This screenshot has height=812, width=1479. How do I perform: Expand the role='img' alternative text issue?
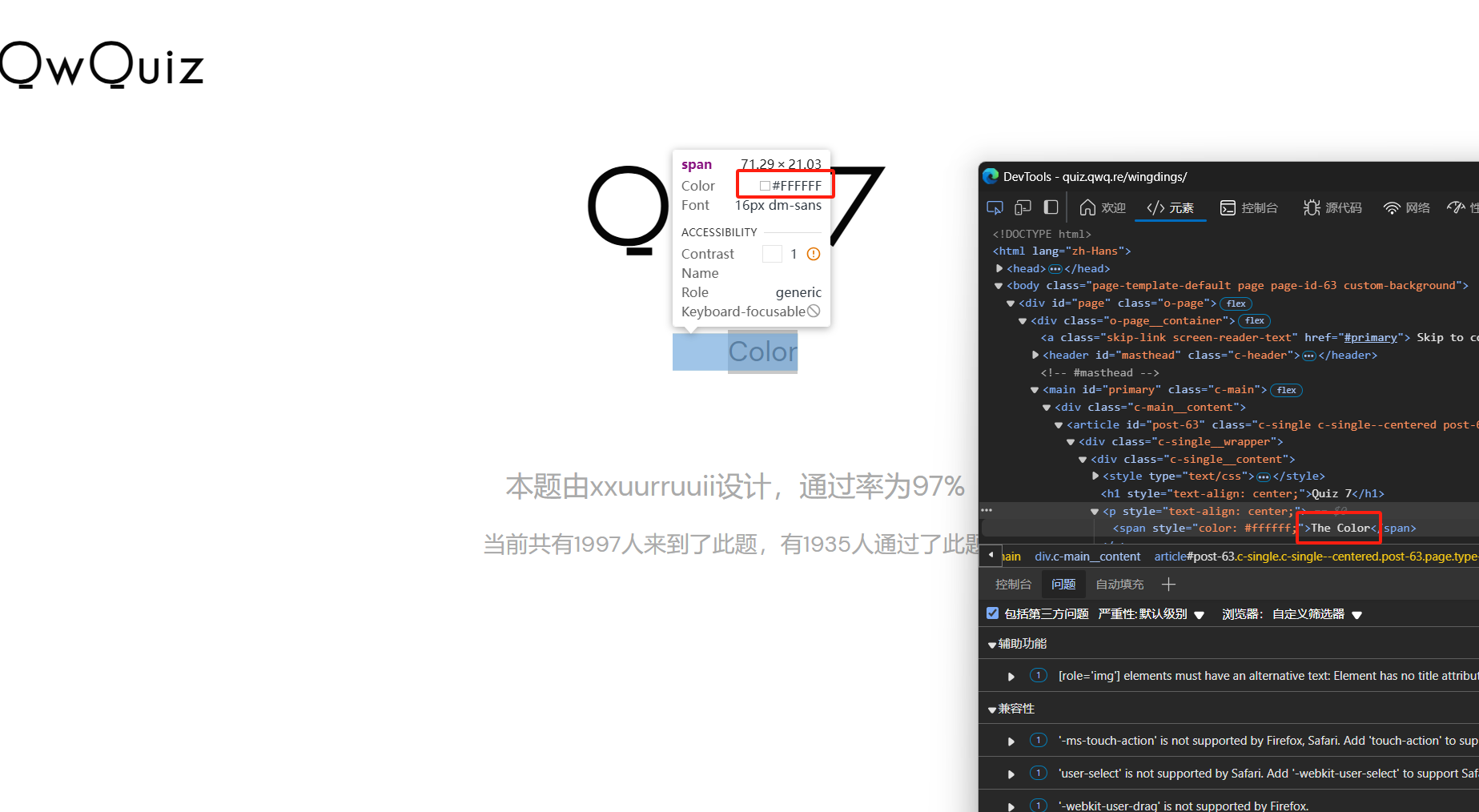1011,677
